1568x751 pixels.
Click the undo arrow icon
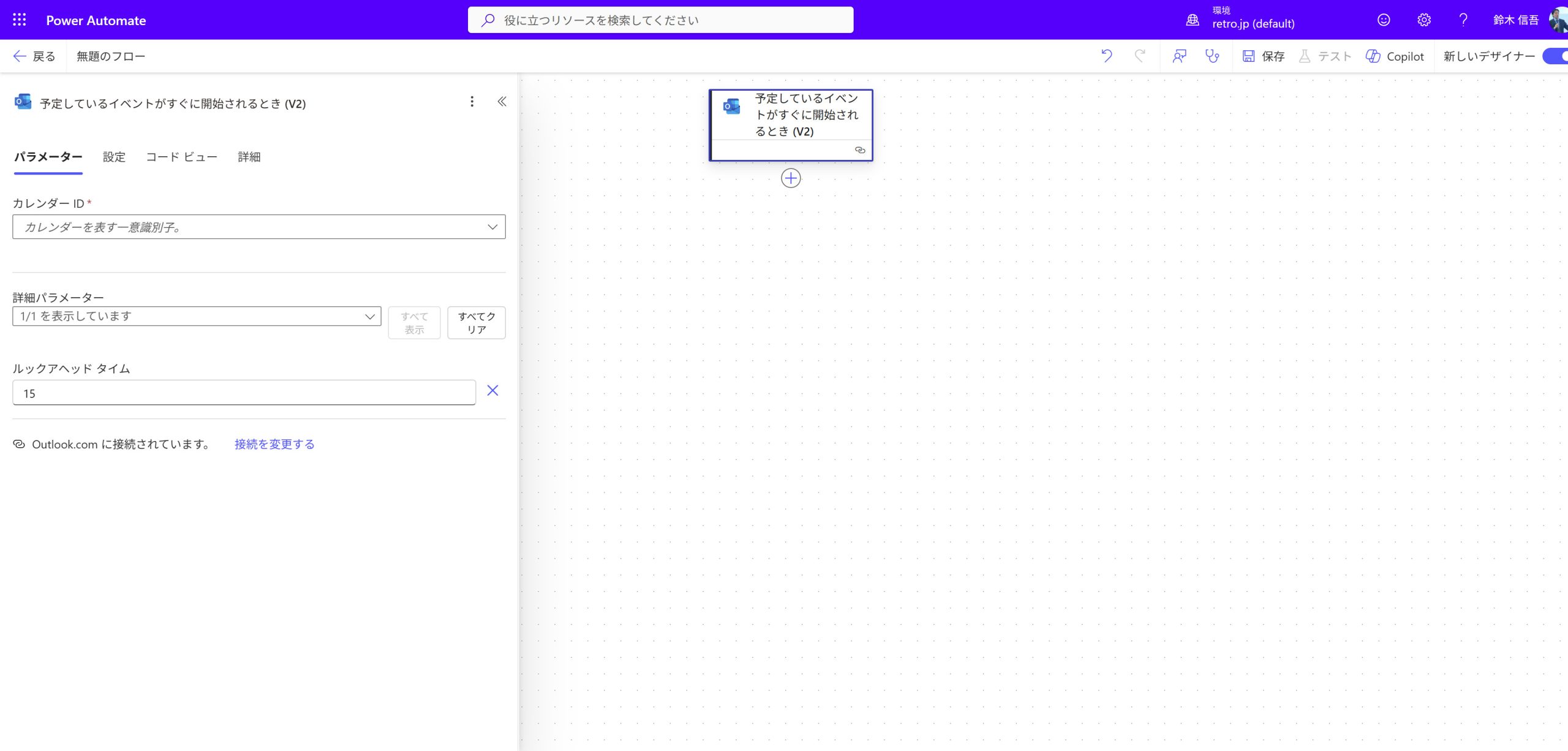[1106, 56]
